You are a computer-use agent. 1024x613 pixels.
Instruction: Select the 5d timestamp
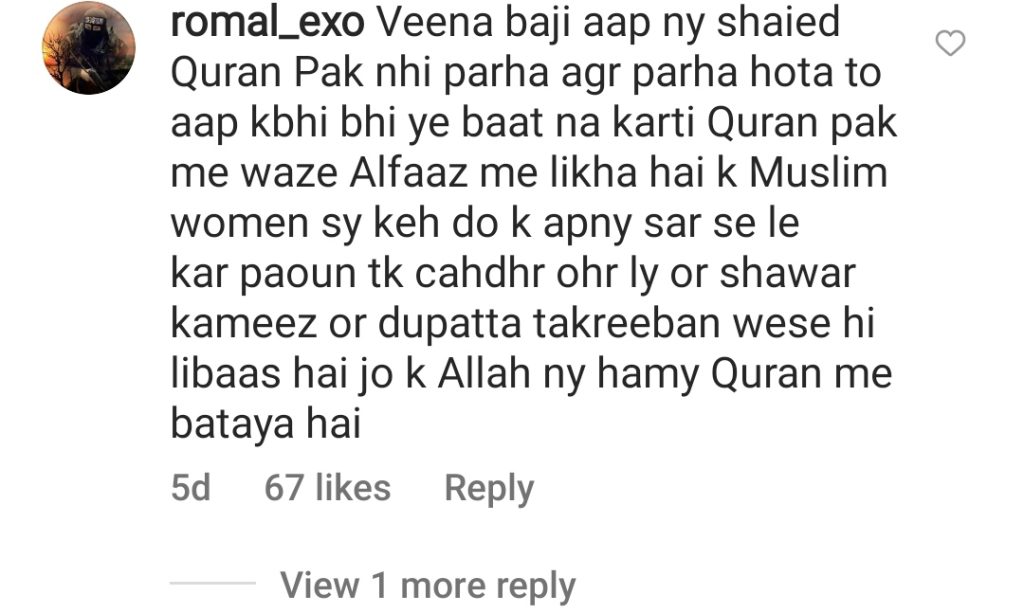tap(191, 488)
